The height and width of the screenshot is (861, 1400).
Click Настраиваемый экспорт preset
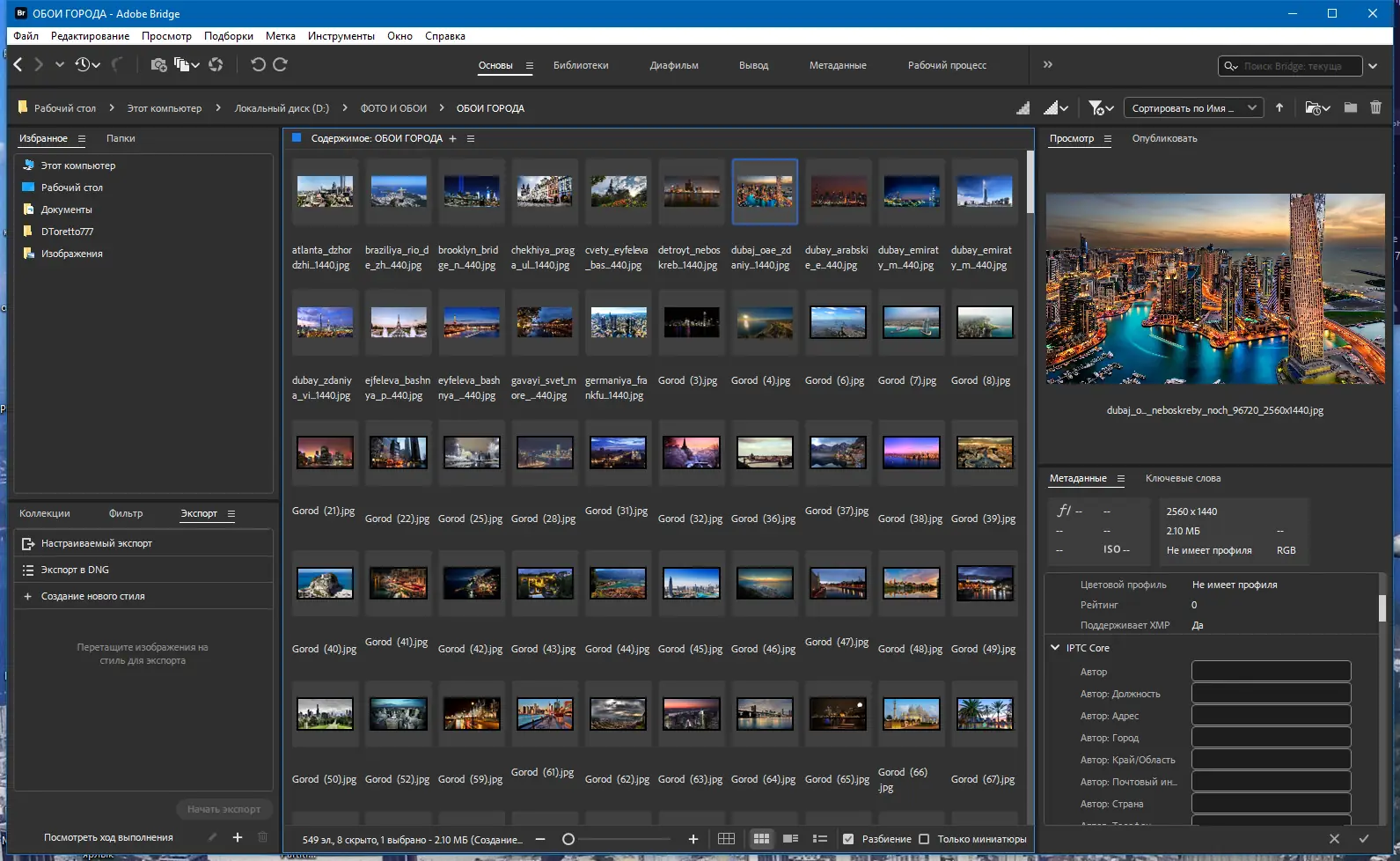97,543
